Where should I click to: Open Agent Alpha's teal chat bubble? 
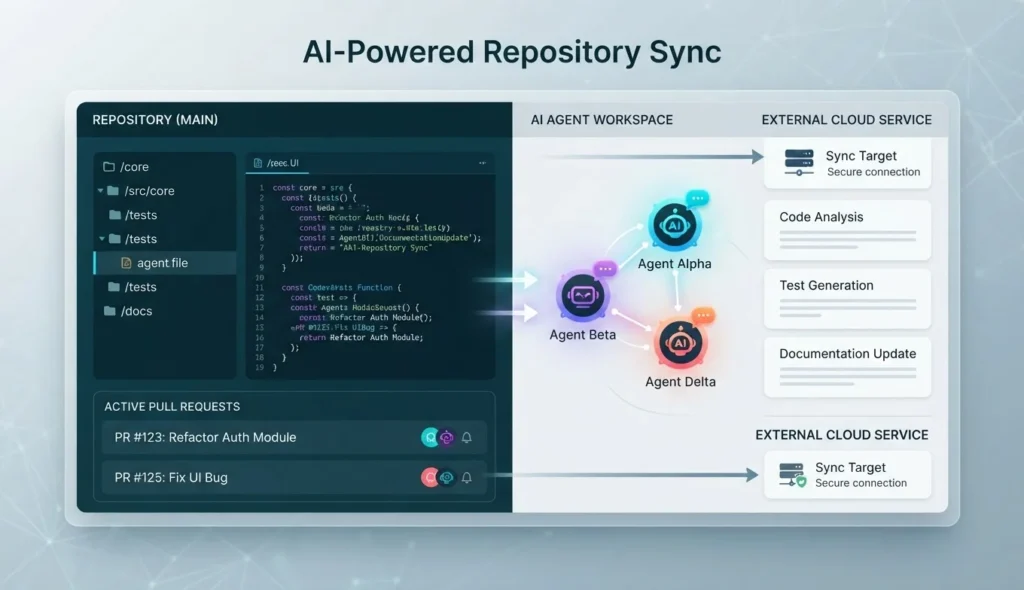click(697, 198)
